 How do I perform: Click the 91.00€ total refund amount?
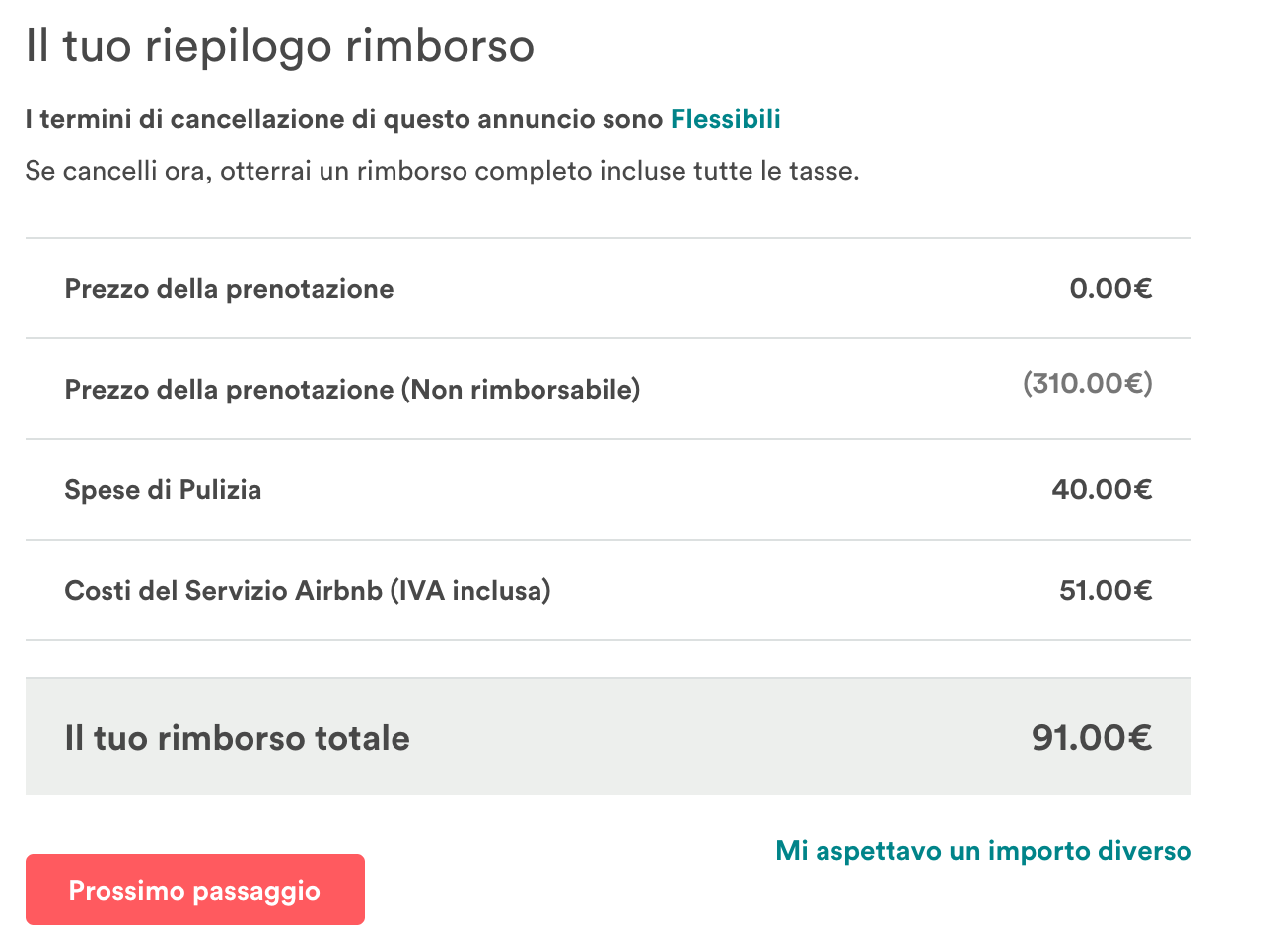[x=1092, y=738]
